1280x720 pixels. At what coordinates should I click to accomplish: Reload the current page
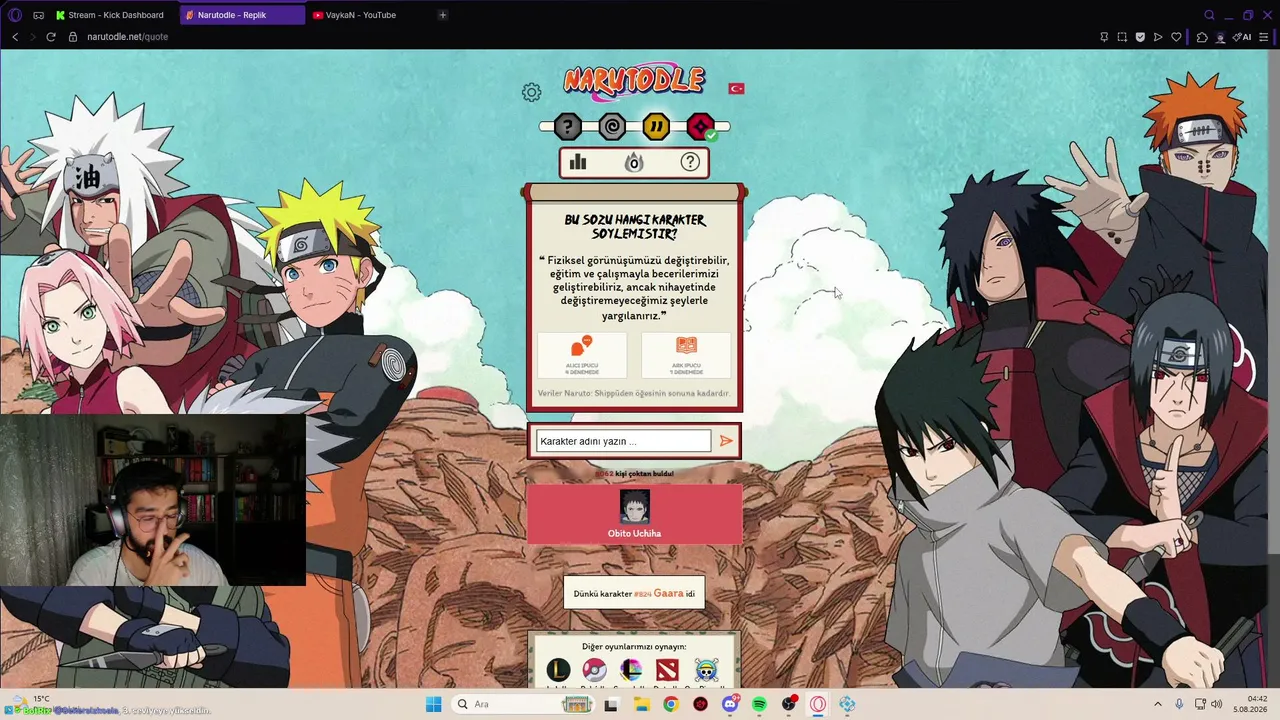52,37
